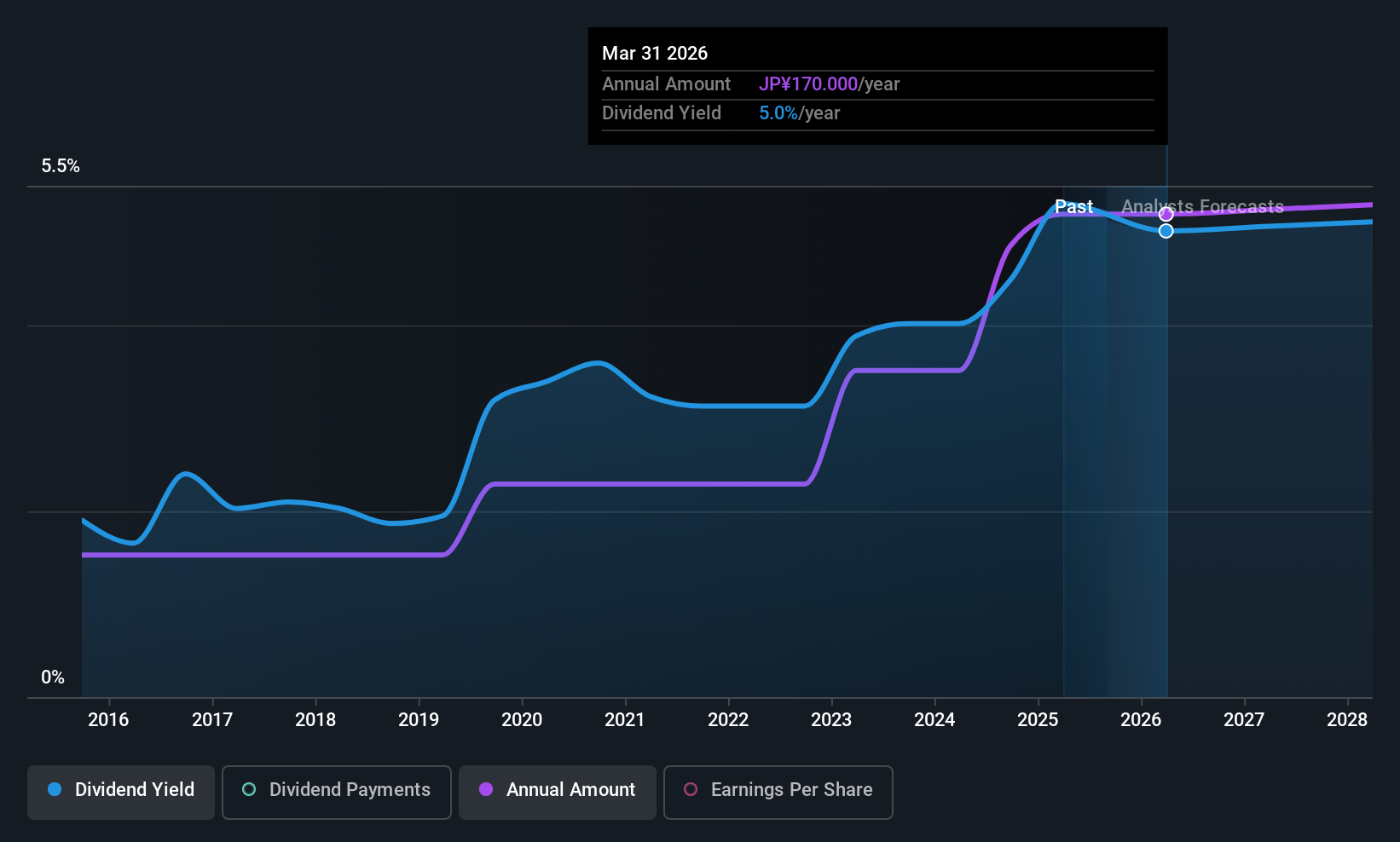This screenshot has width=1400, height=842.
Task: Enable the Dividend Payments series
Action: (x=337, y=793)
